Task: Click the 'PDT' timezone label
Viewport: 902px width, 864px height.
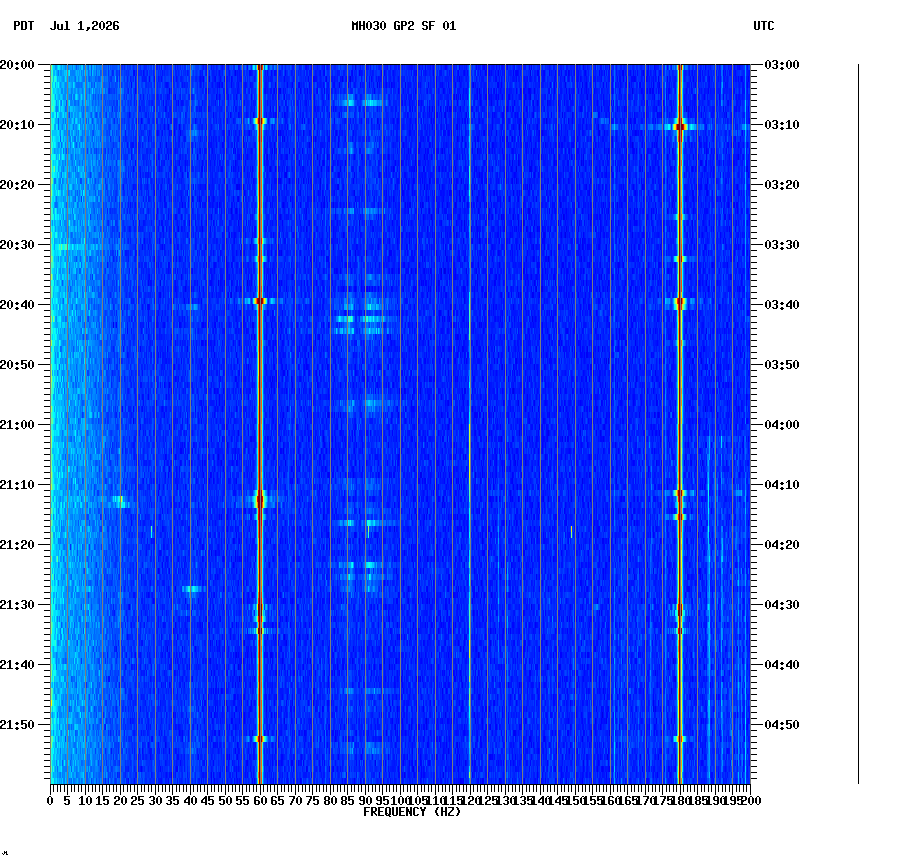Action: click(24, 26)
